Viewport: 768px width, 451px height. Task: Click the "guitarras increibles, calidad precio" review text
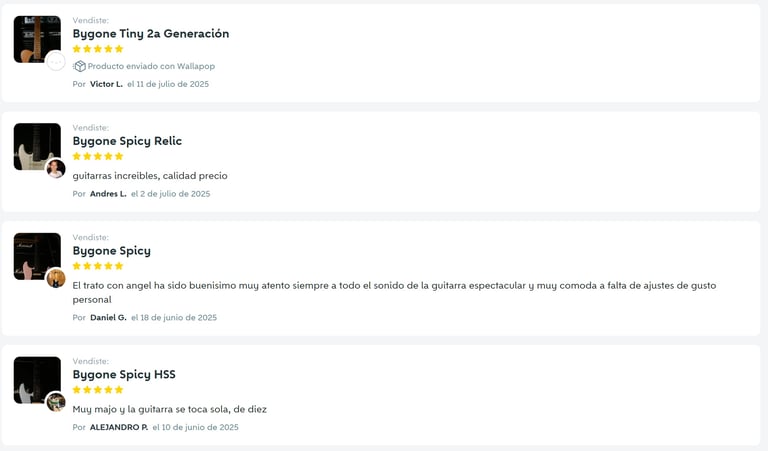[x=150, y=175]
